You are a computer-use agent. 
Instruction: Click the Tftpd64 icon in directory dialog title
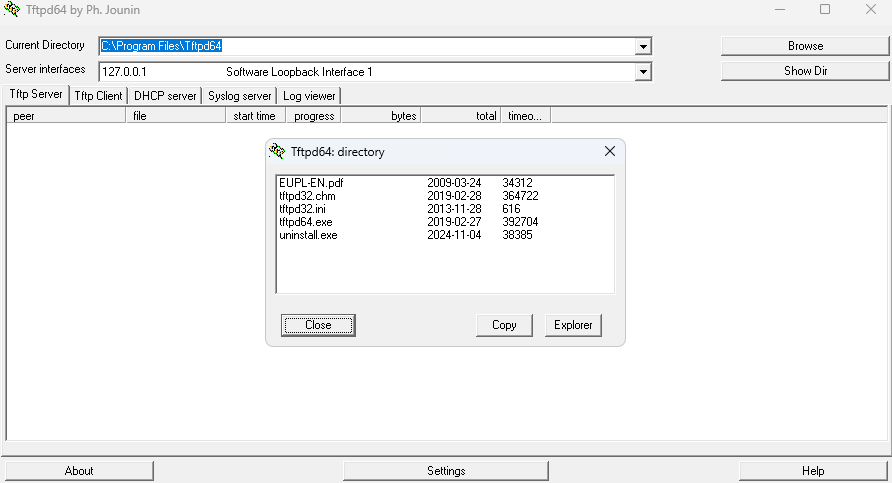click(x=277, y=151)
